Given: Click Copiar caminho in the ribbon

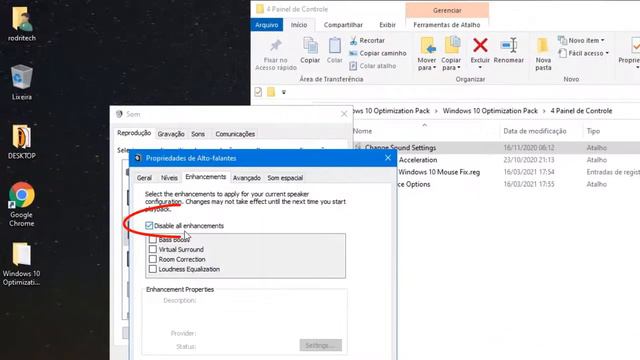Looking at the screenshot, I should pos(378,53).
